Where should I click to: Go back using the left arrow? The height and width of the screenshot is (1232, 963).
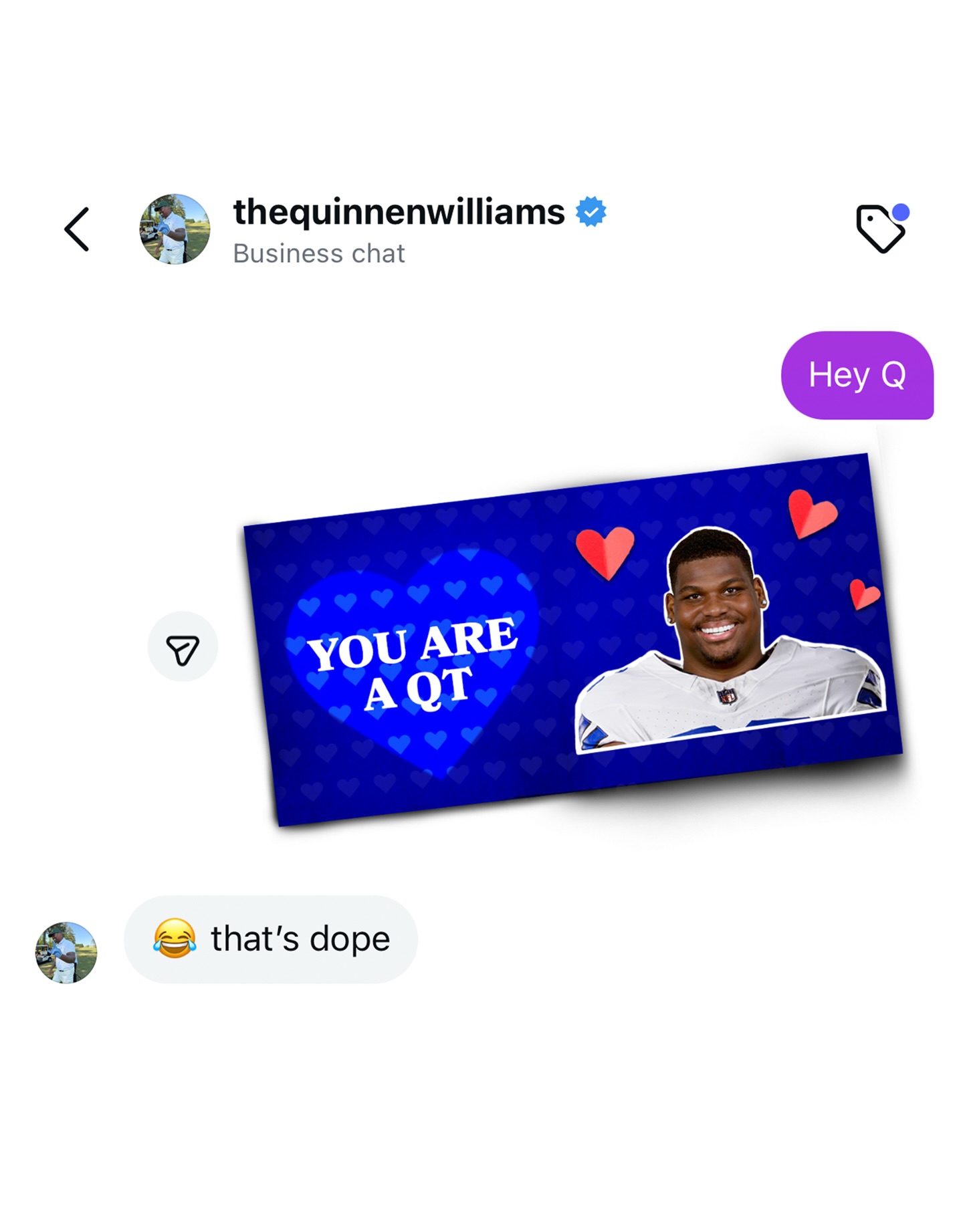click(77, 229)
